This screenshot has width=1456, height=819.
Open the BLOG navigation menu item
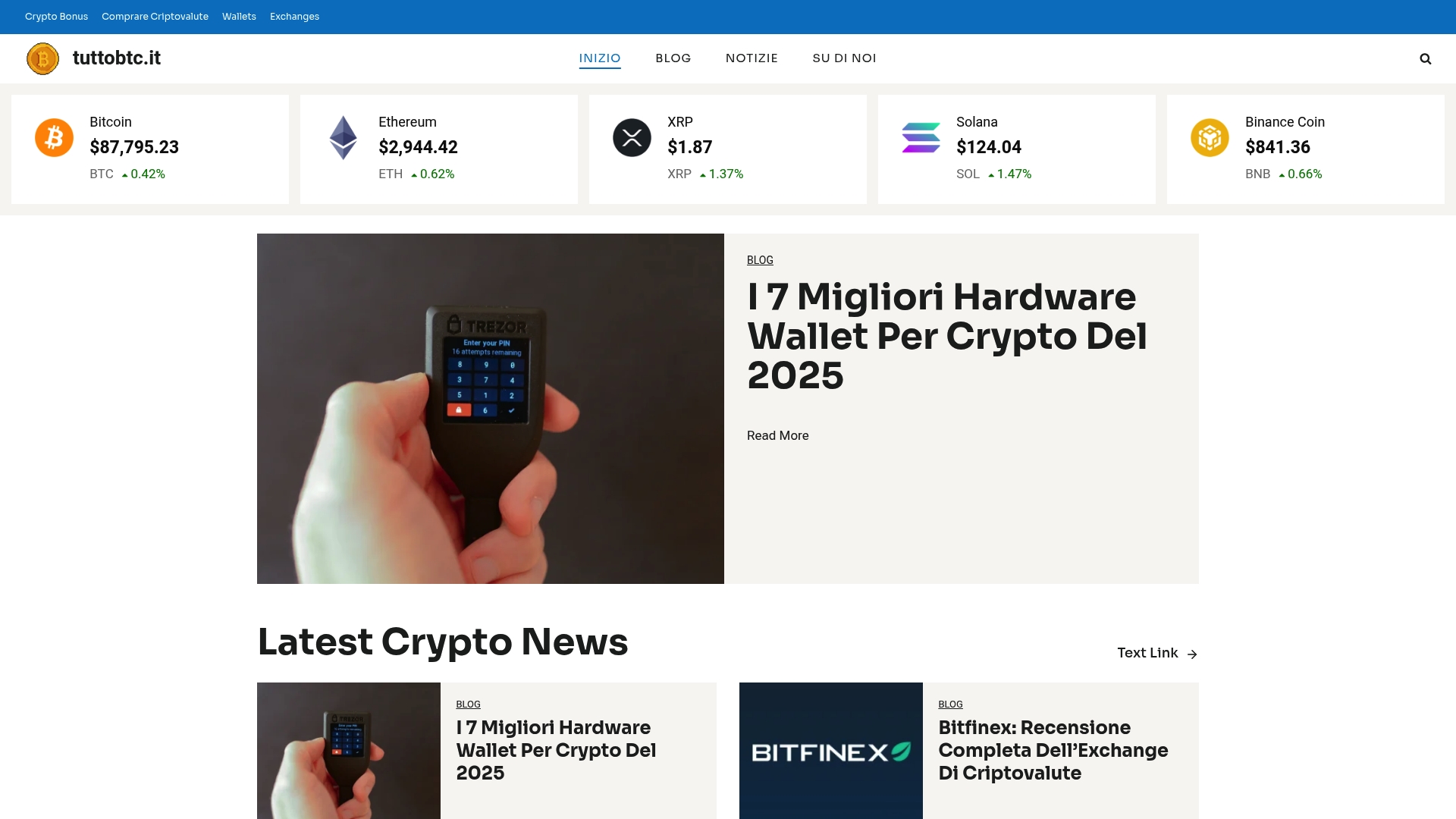pos(673,58)
